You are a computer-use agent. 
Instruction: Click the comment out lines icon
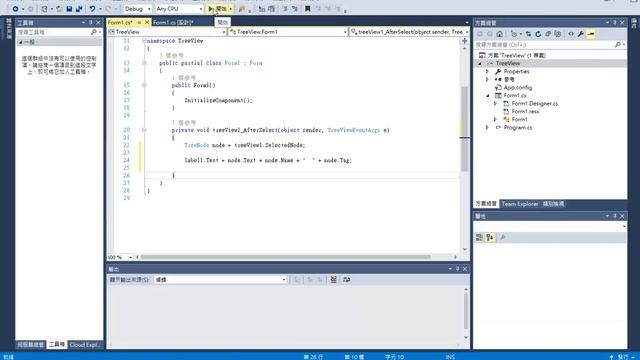285,9
